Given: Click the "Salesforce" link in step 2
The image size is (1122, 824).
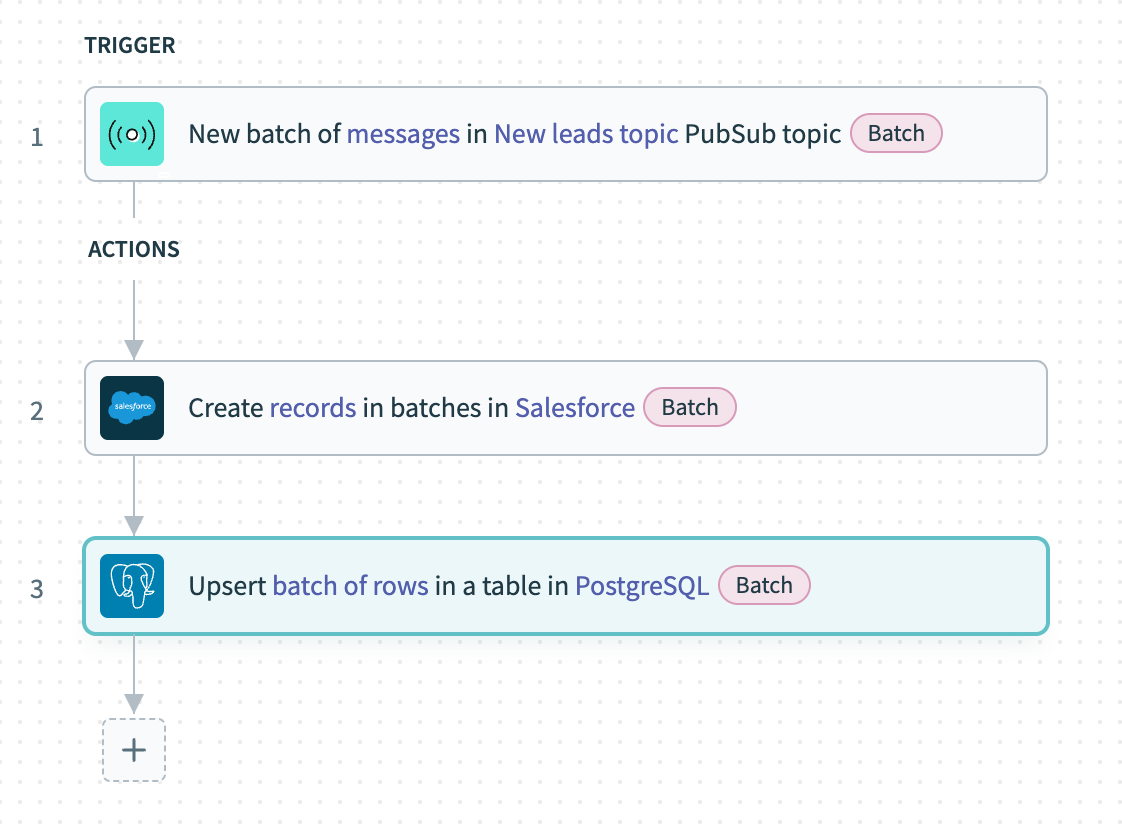Looking at the screenshot, I should click(x=575, y=408).
